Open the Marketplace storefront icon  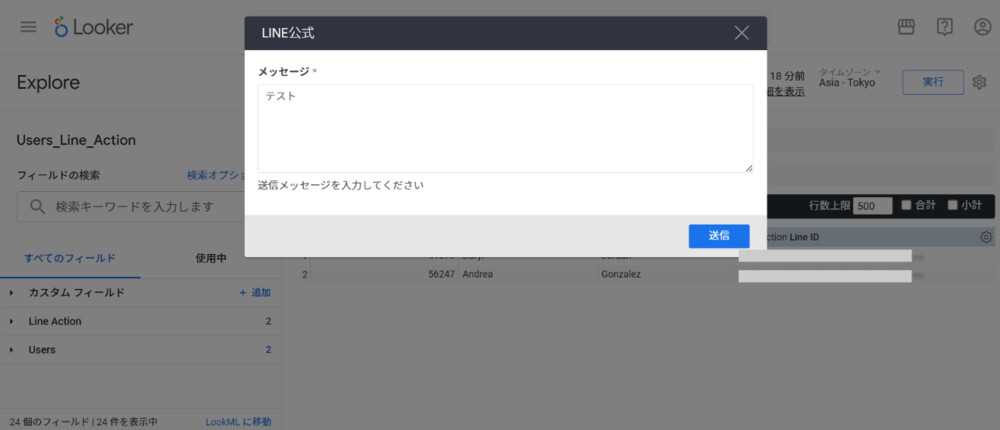[x=906, y=27]
